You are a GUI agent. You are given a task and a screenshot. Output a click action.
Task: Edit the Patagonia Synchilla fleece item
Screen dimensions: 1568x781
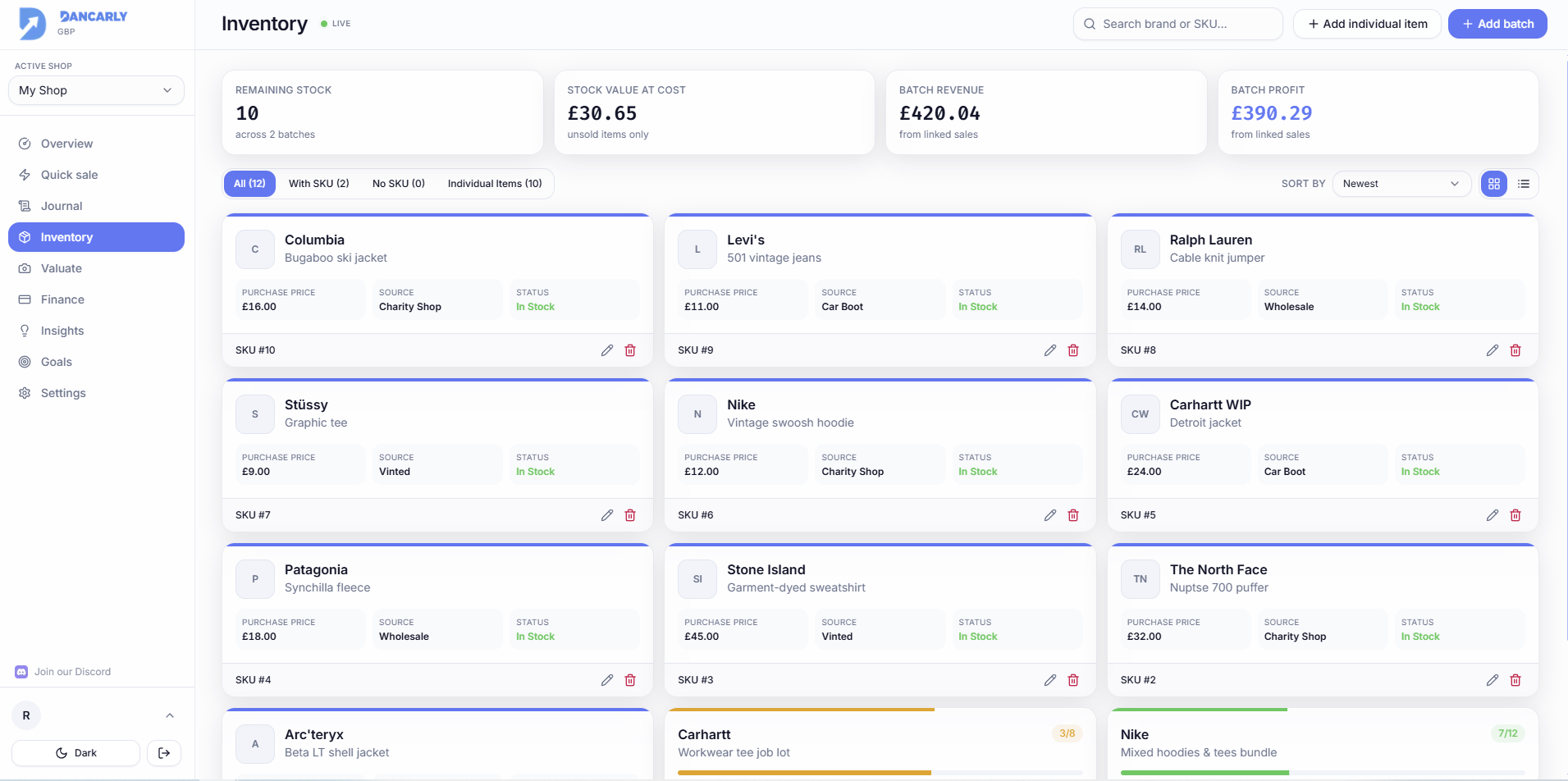click(x=607, y=680)
